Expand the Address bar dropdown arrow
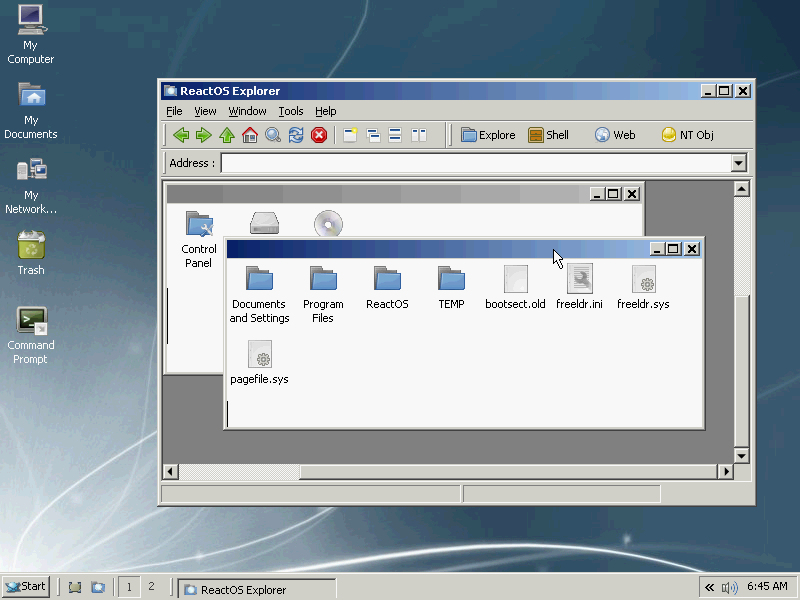Viewport: 800px width, 600px height. (x=738, y=163)
